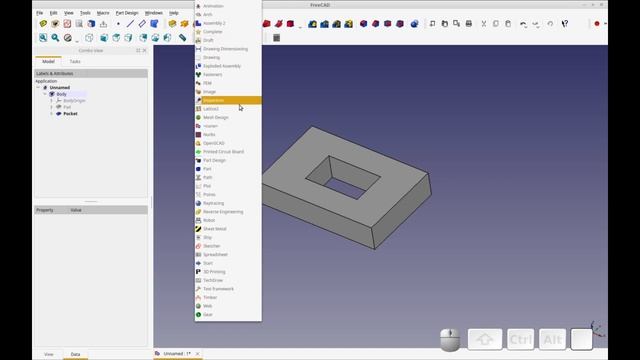
Task: Expand the Pad tree node
Action: click(x=51, y=107)
